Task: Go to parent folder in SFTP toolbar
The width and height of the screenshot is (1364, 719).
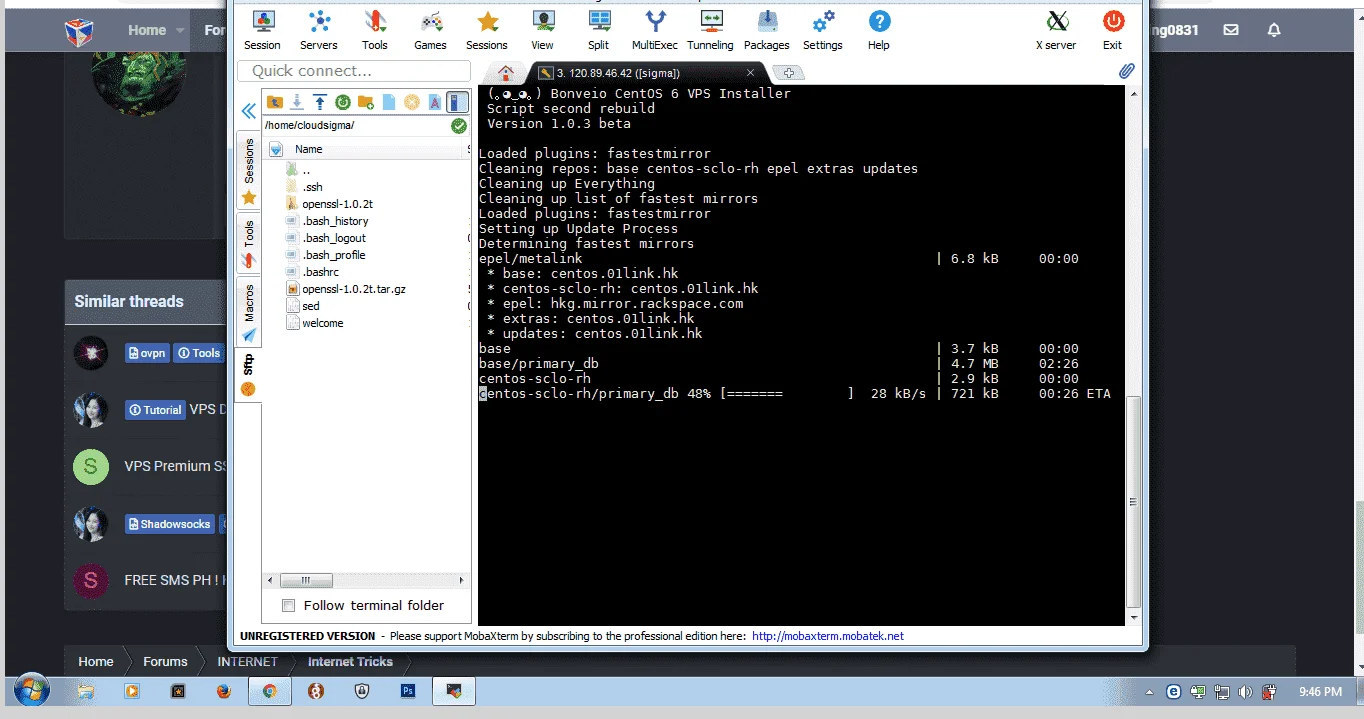Action: click(x=274, y=102)
